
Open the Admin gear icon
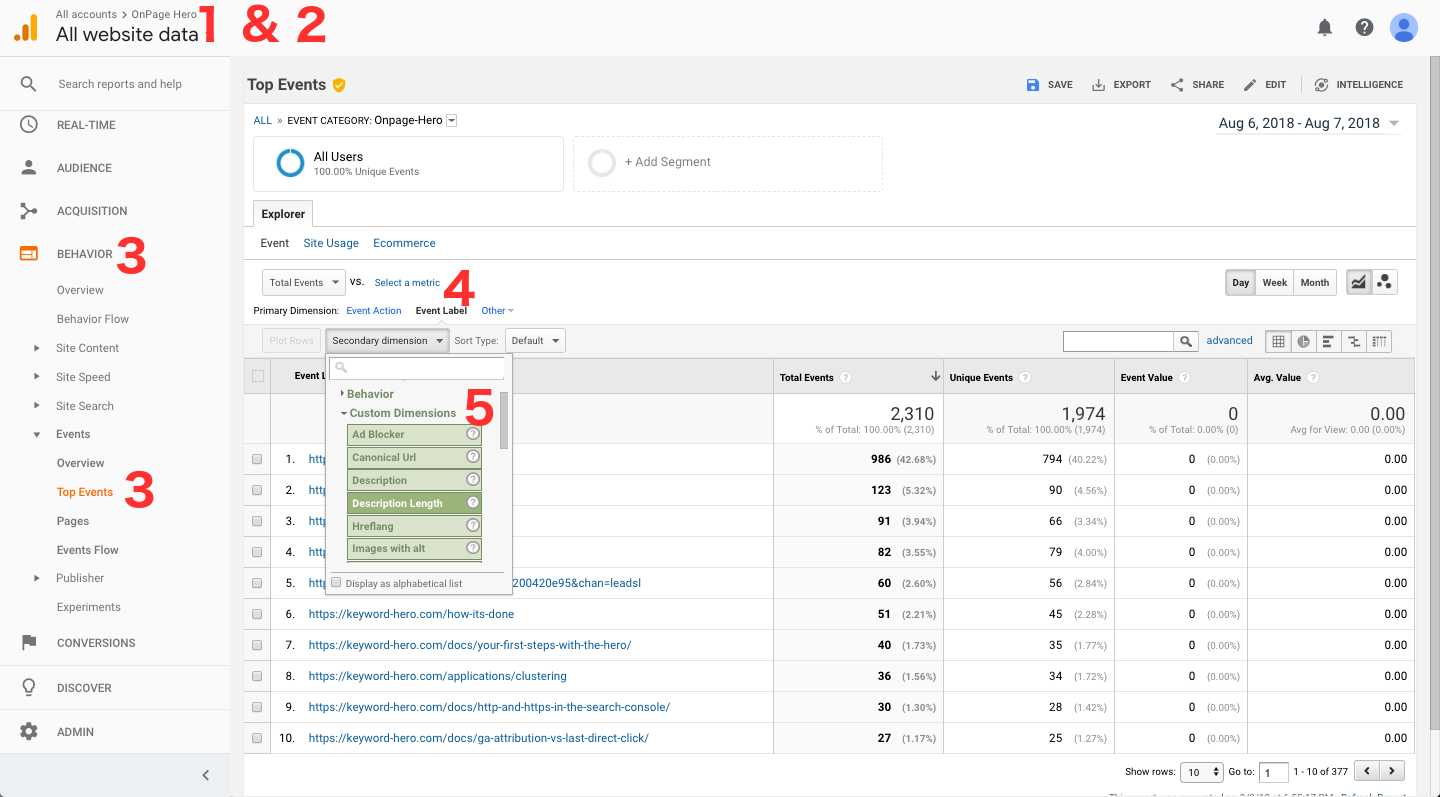(x=29, y=732)
